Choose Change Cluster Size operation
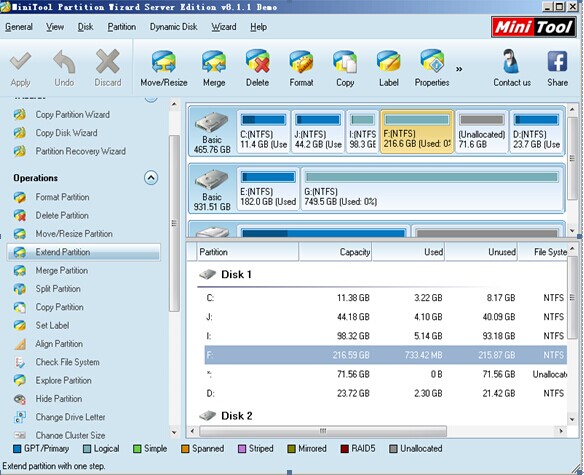The height and width of the screenshot is (475, 584). point(70,435)
